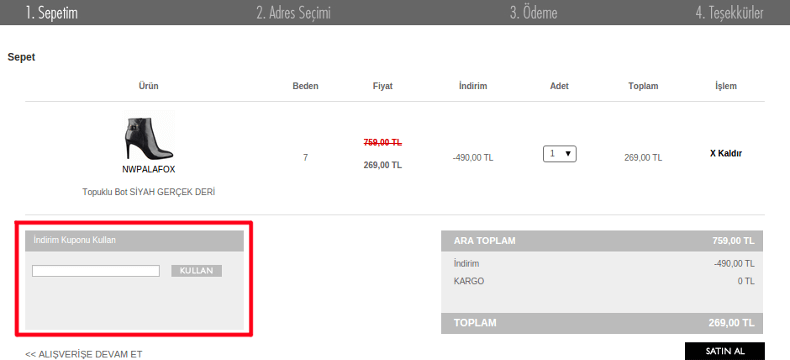Click the ARA TOPLAM summary row
The height and width of the screenshot is (360, 790).
click(x=602, y=241)
